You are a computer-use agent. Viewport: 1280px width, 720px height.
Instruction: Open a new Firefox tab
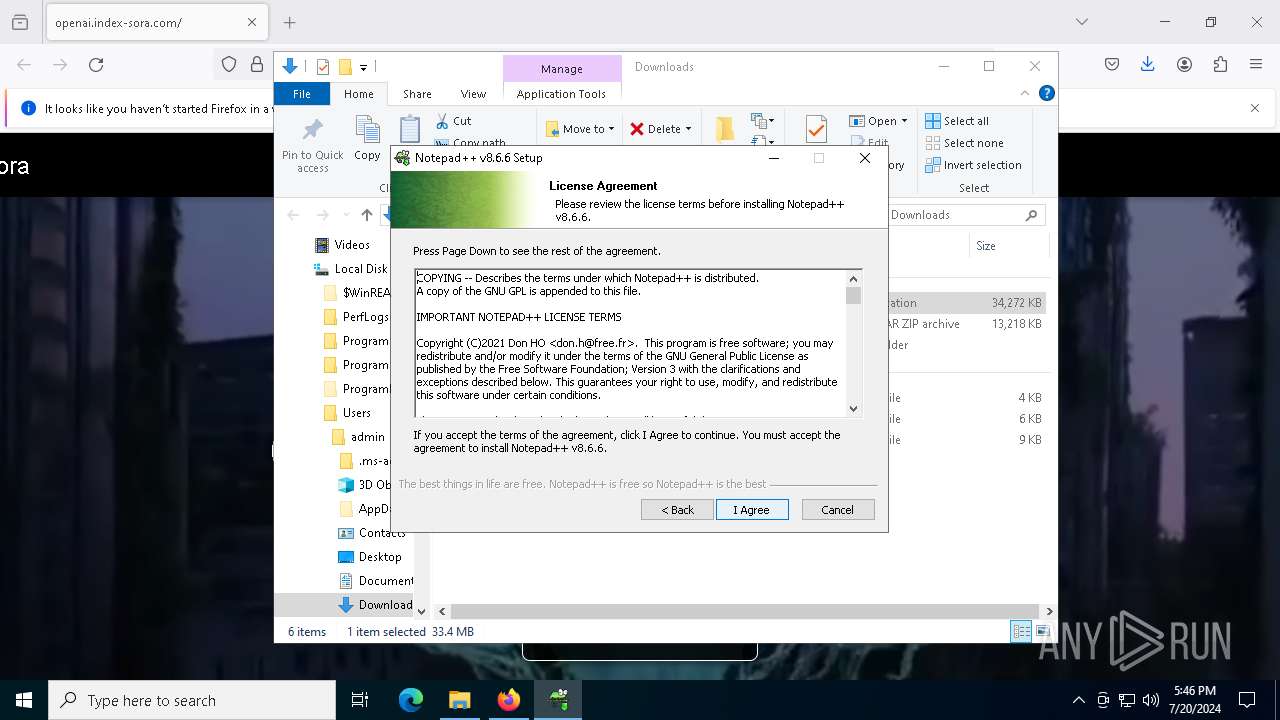[289, 22]
